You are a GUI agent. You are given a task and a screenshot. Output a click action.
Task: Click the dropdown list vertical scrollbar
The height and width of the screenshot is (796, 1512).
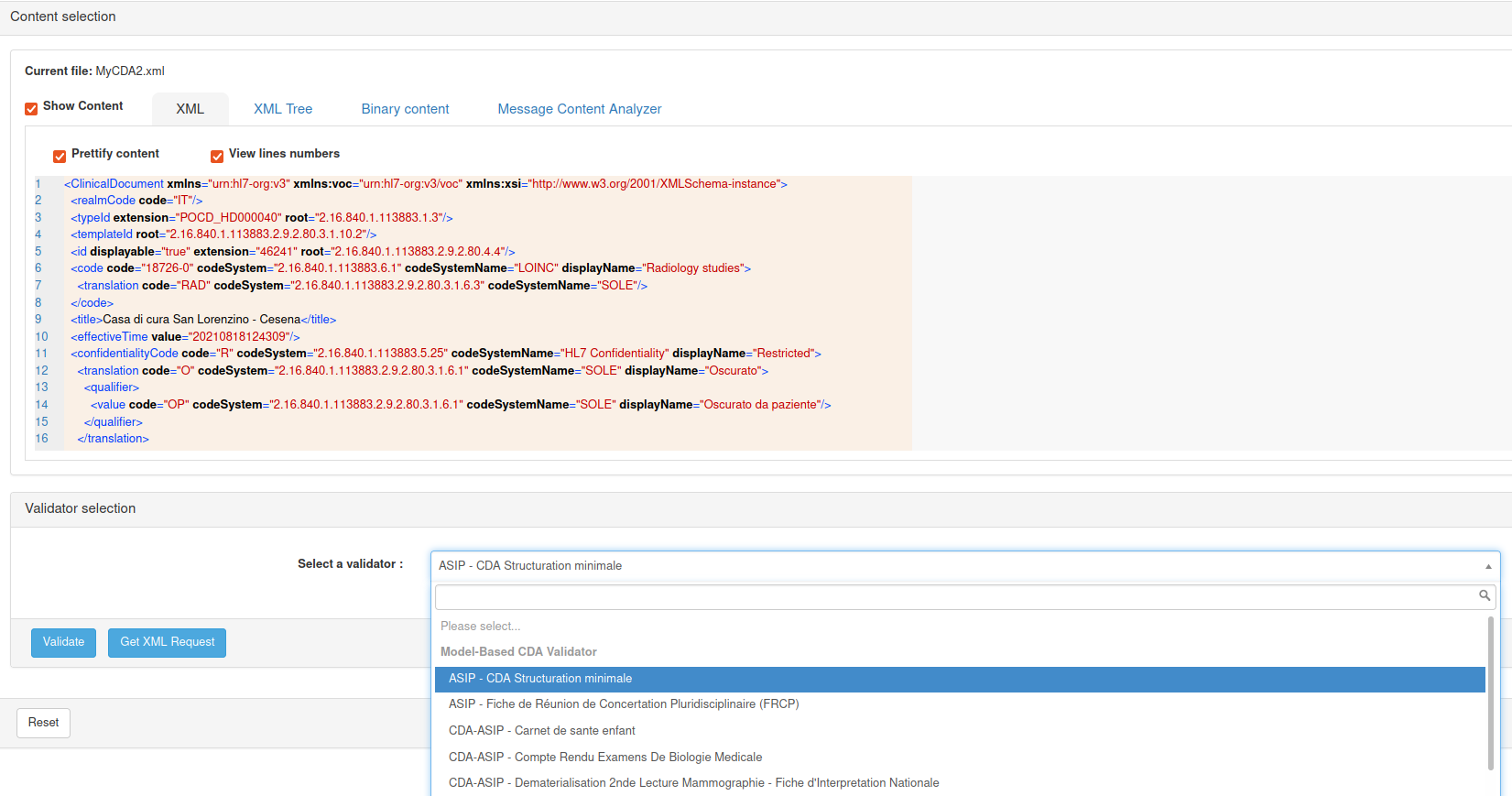pyautogui.click(x=1490, y=696)
